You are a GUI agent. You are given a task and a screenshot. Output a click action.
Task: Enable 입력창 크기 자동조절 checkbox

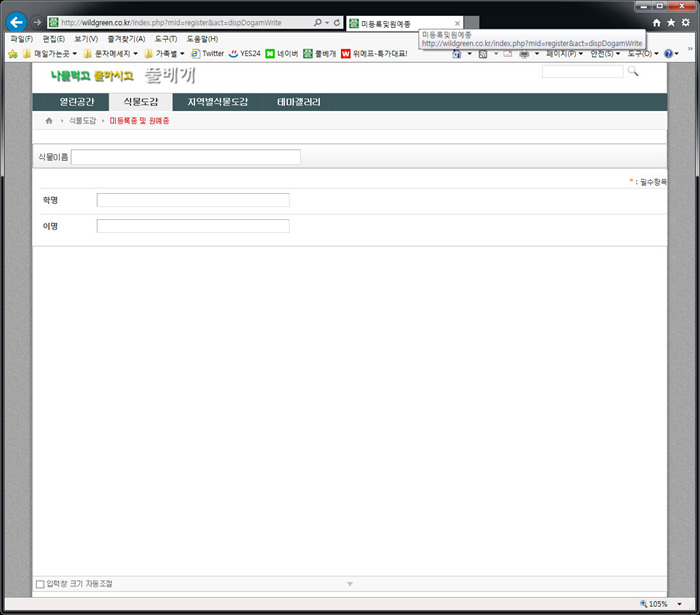(x=40, y=583)
